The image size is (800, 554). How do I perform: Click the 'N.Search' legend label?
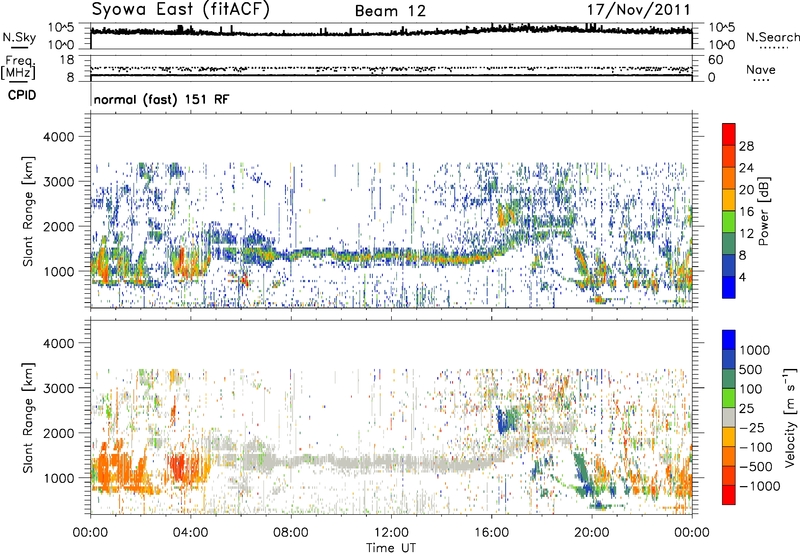point(772,37)
